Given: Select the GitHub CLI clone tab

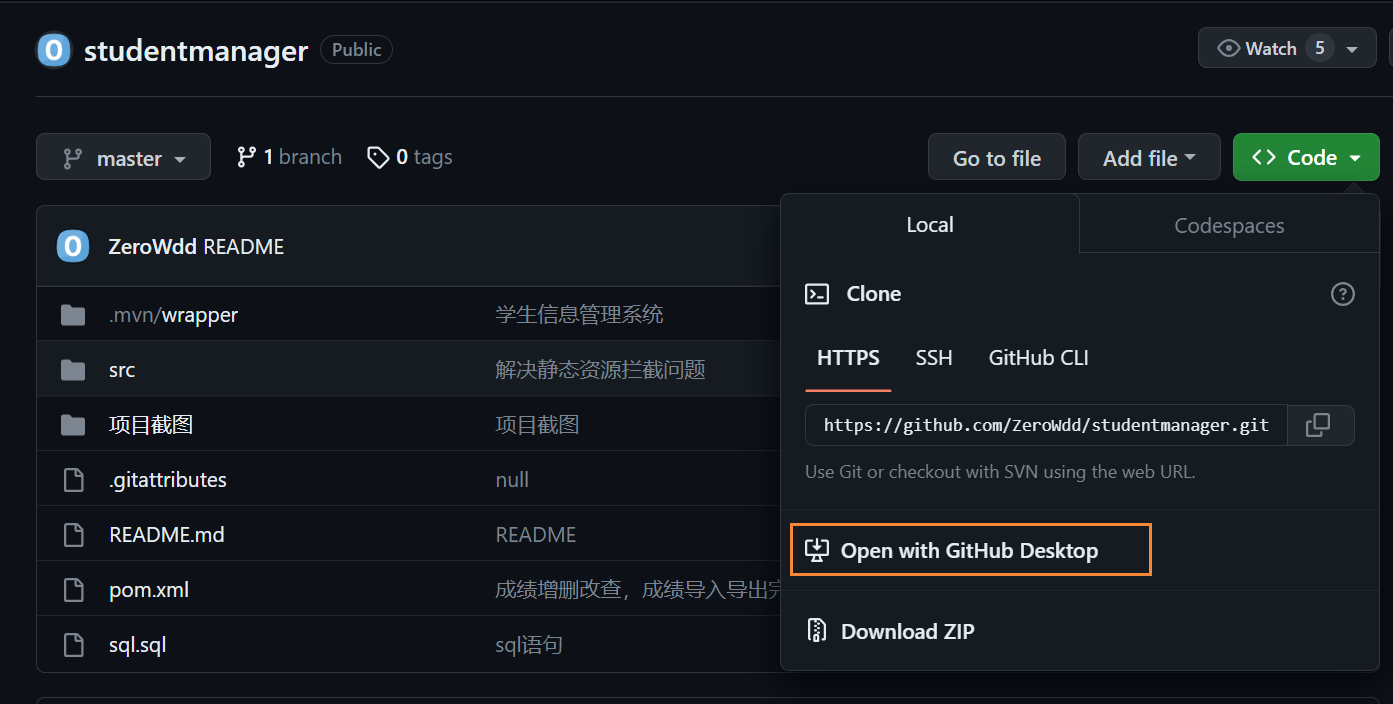Looking at the screenshot, I should tap(1038, 358).
